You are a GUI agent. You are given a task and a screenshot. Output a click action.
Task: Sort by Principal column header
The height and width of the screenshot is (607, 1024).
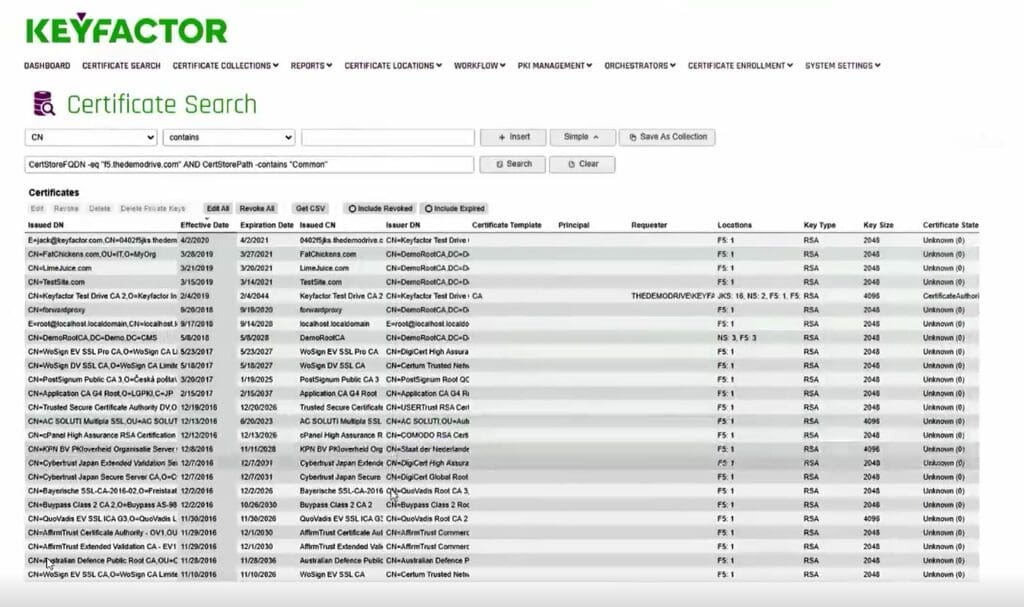[573, 225]
